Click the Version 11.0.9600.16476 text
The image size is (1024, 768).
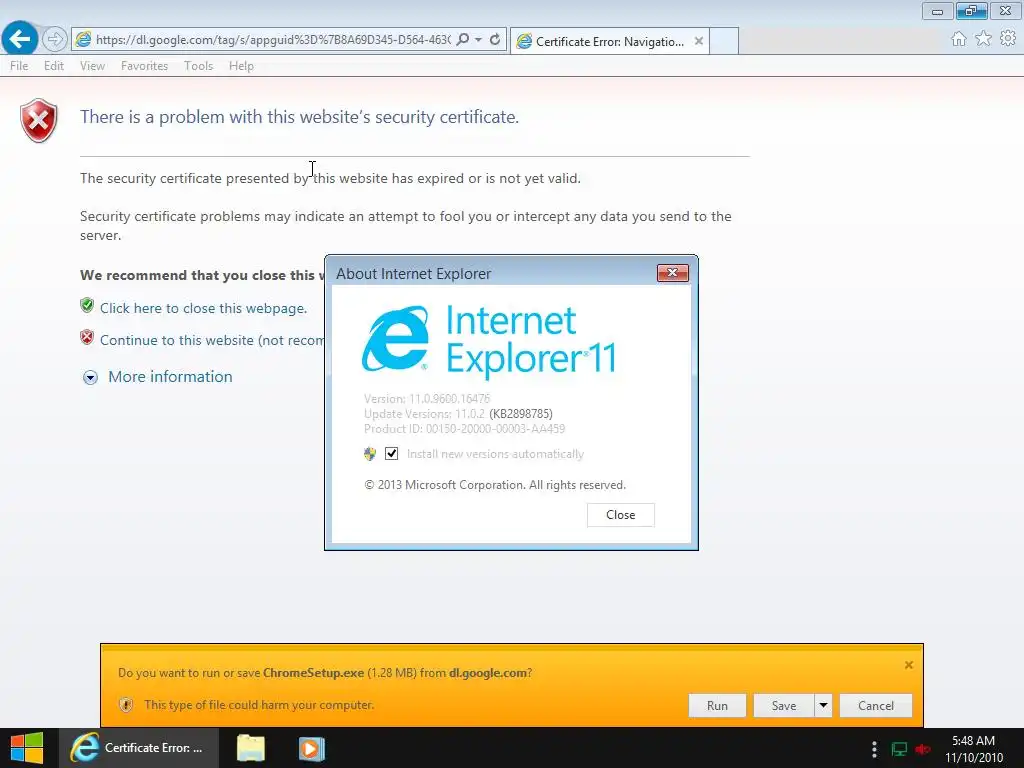click(426, 398)
